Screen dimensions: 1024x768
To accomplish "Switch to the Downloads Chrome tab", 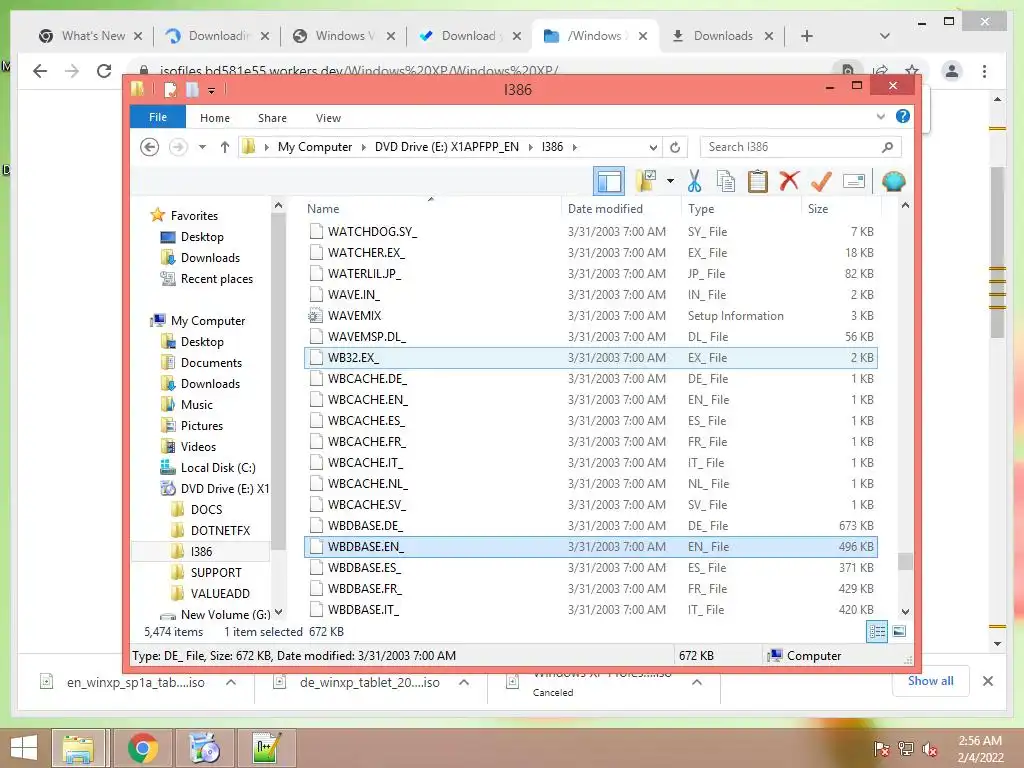I will coord(722,36).
